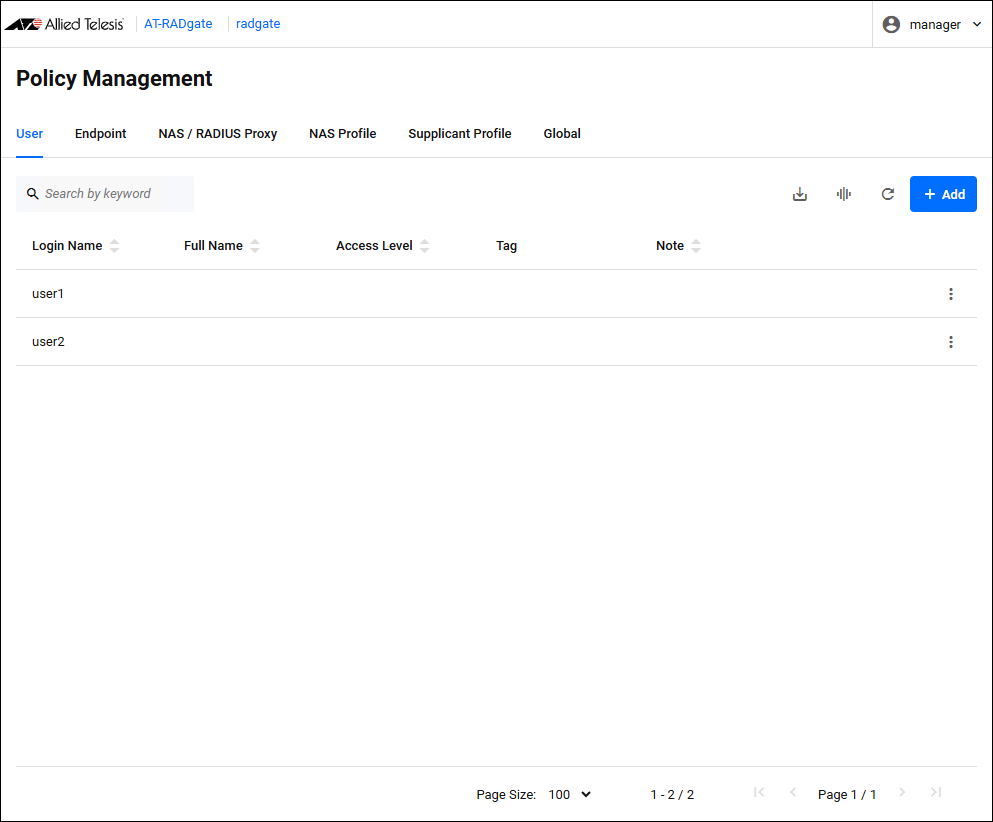Click the radgate link in header
This screenshot has height=822, width=993.
258,24
